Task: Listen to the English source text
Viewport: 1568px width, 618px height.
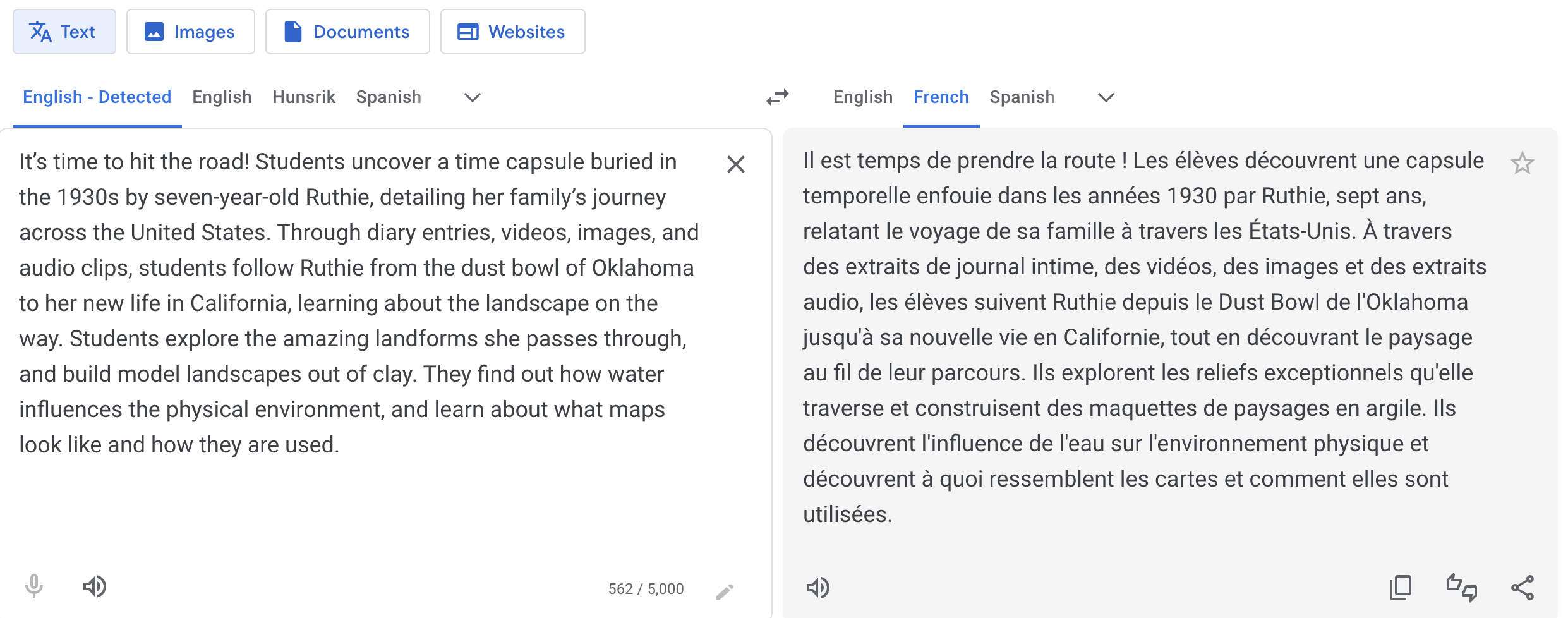Action: point(95,586)
